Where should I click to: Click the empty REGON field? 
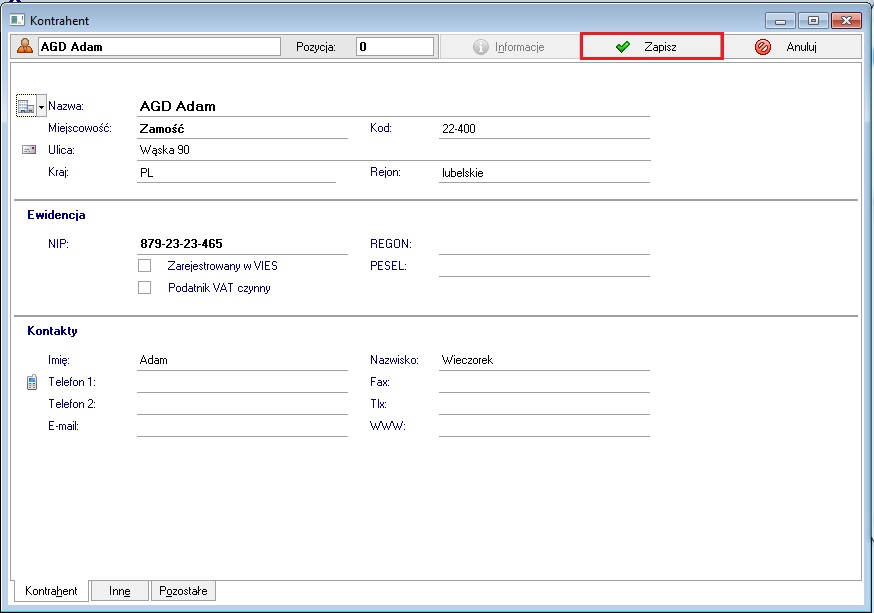545,244
